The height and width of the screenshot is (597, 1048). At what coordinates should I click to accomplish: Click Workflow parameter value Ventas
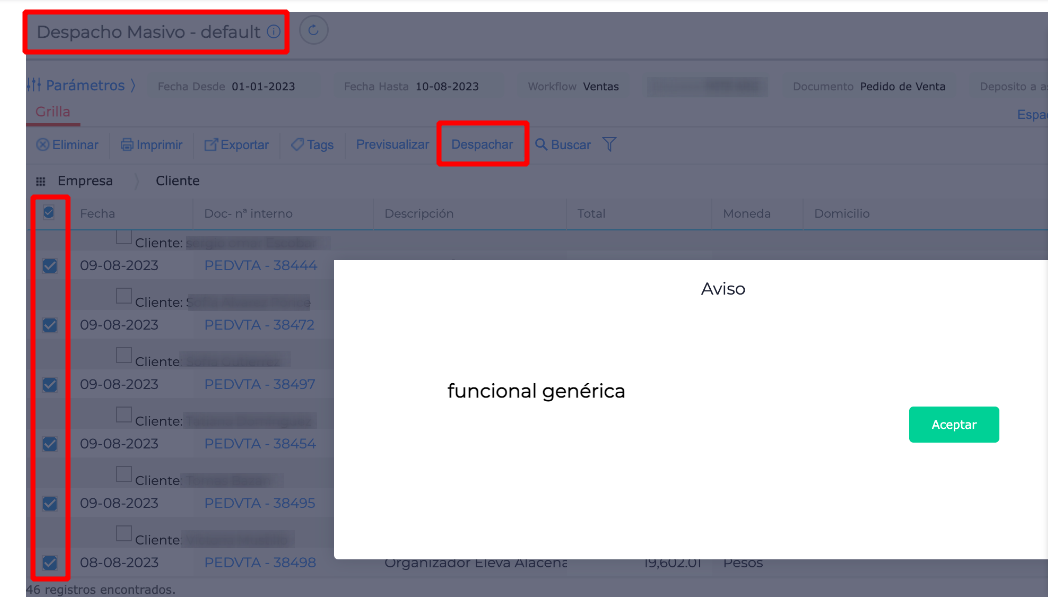tap(601, 86)
